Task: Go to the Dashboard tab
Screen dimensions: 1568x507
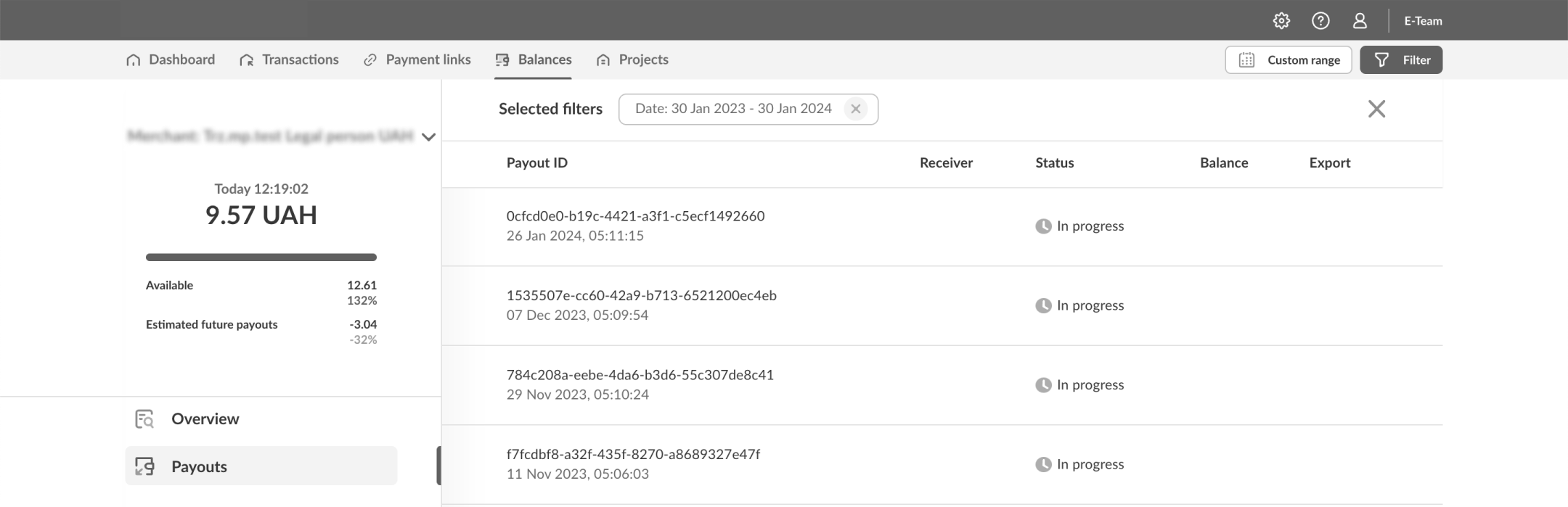Action: (x=171, y=59)
